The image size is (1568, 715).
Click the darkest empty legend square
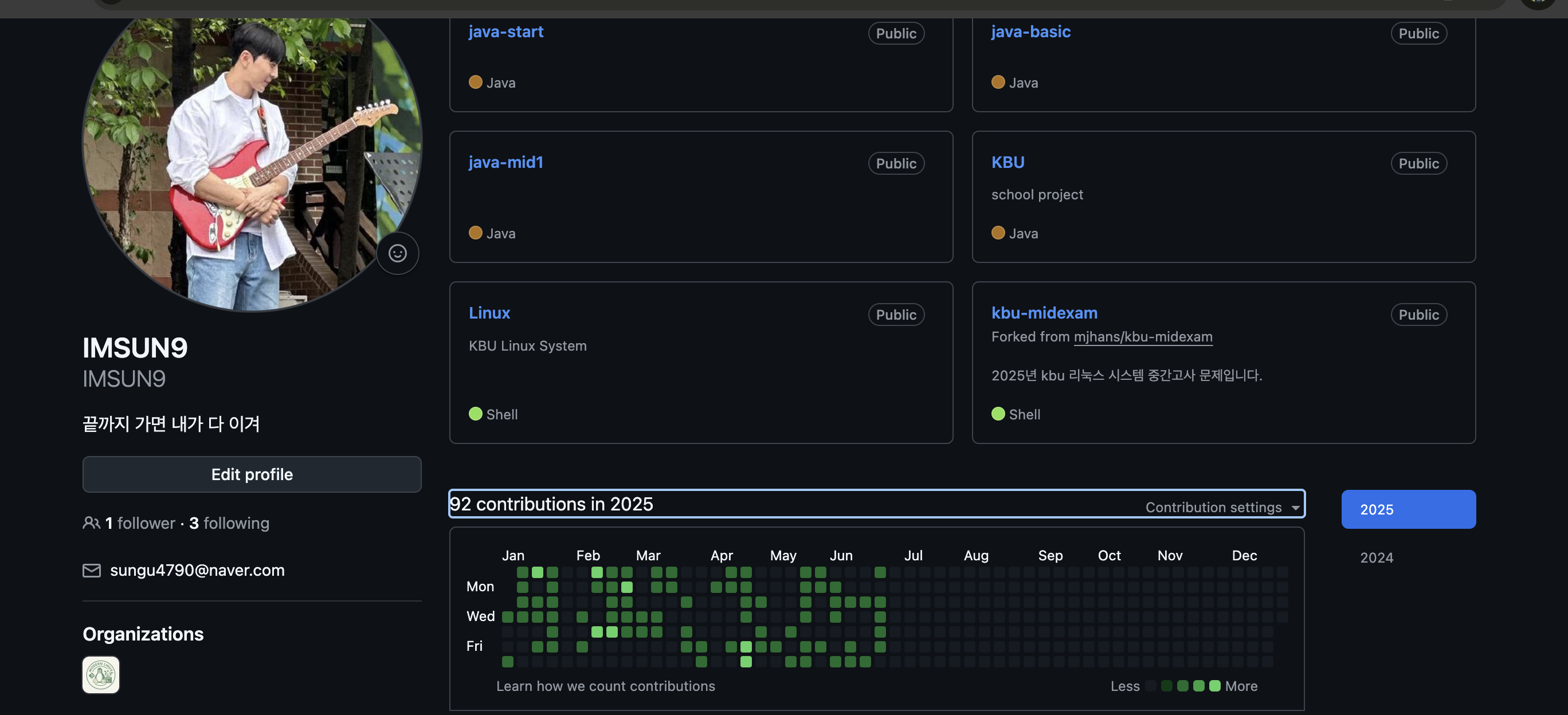[1150, 686]
